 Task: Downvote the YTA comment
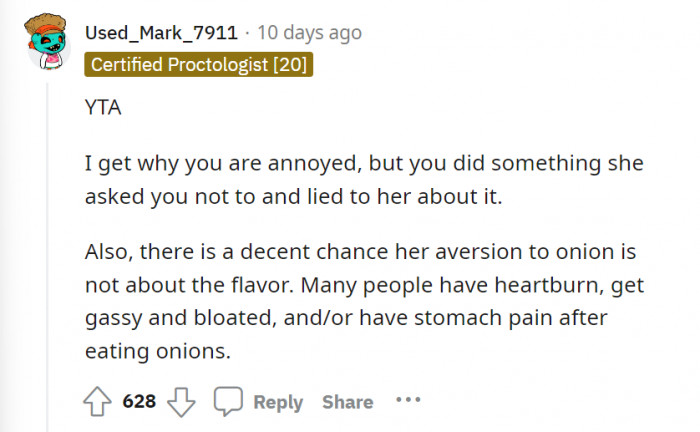coord(181,401)
